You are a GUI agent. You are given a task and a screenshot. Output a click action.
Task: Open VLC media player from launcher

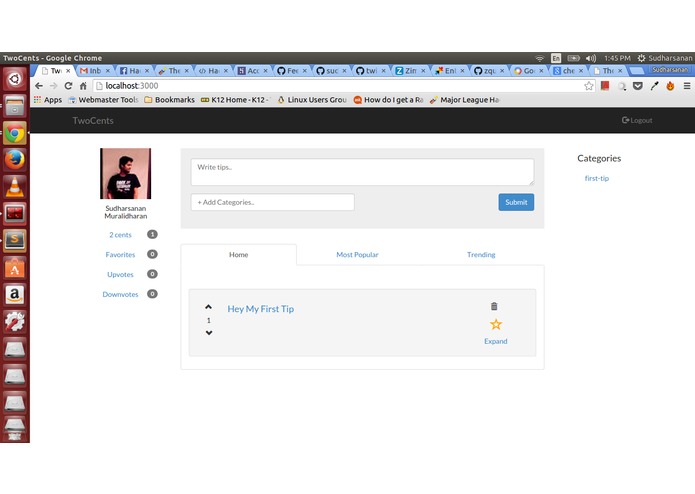coord(15,187)
